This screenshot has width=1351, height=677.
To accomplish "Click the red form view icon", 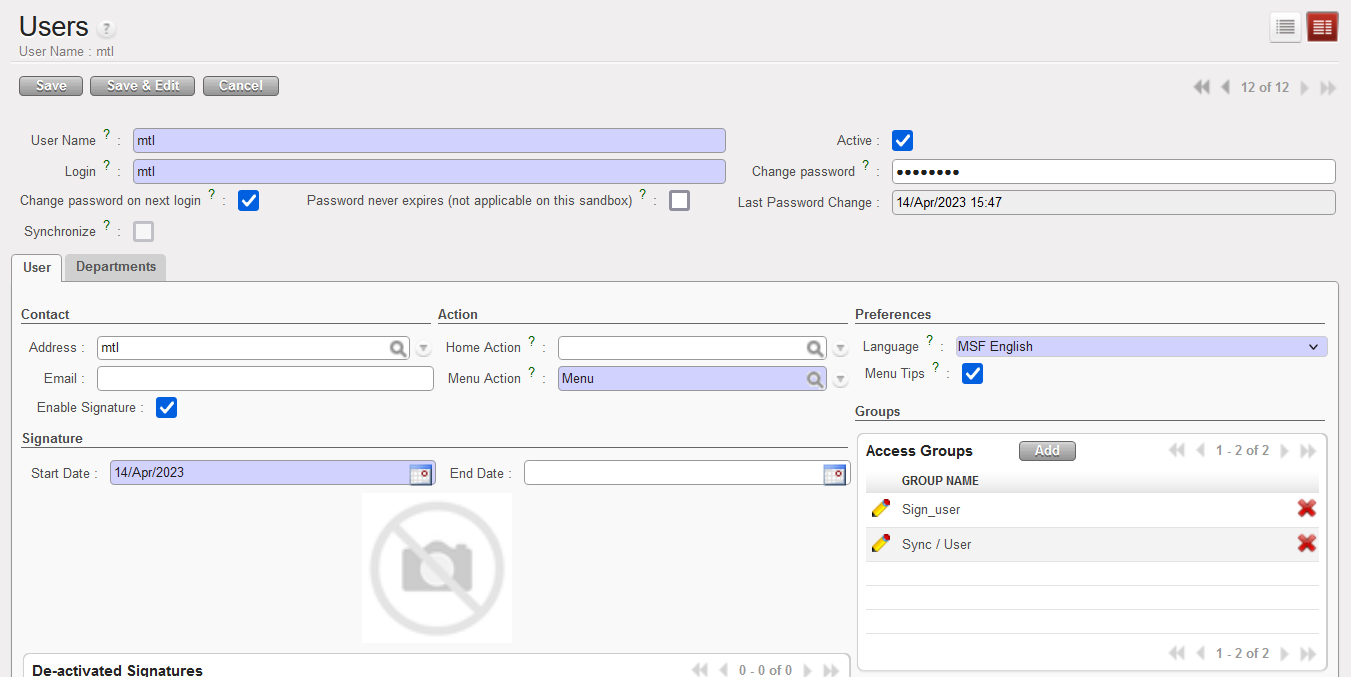I will pyautogui.click(x=1322, y=28).
